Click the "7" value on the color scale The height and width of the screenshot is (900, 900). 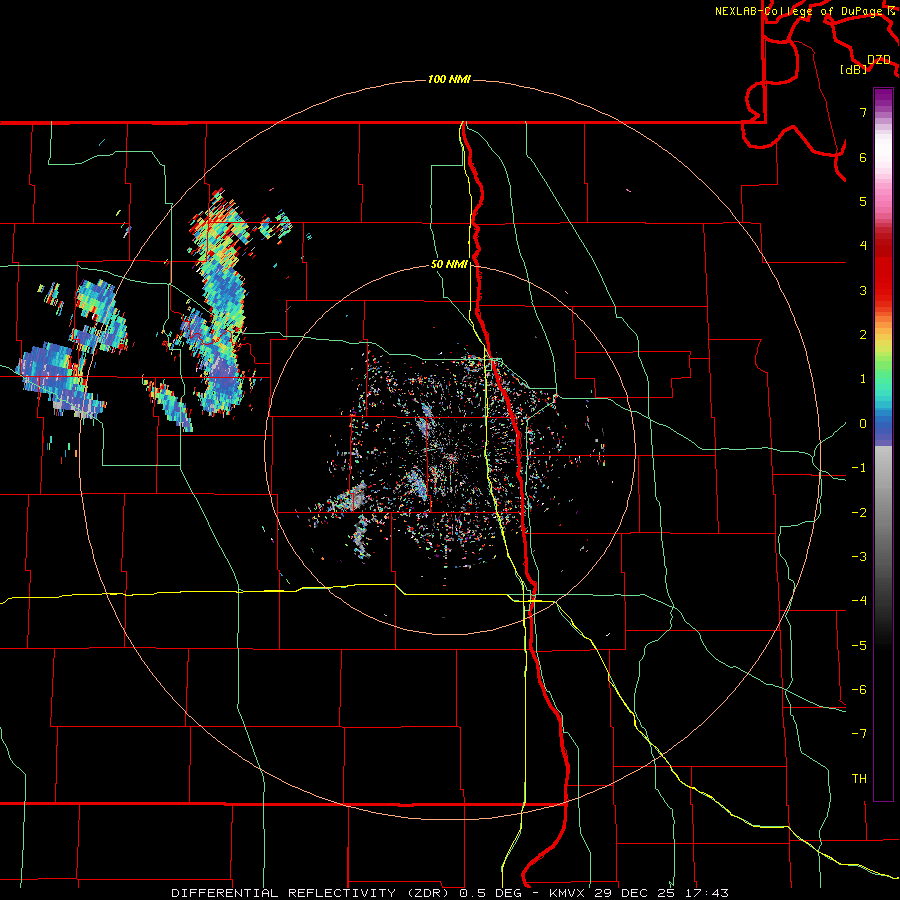[x=863, y=112]
